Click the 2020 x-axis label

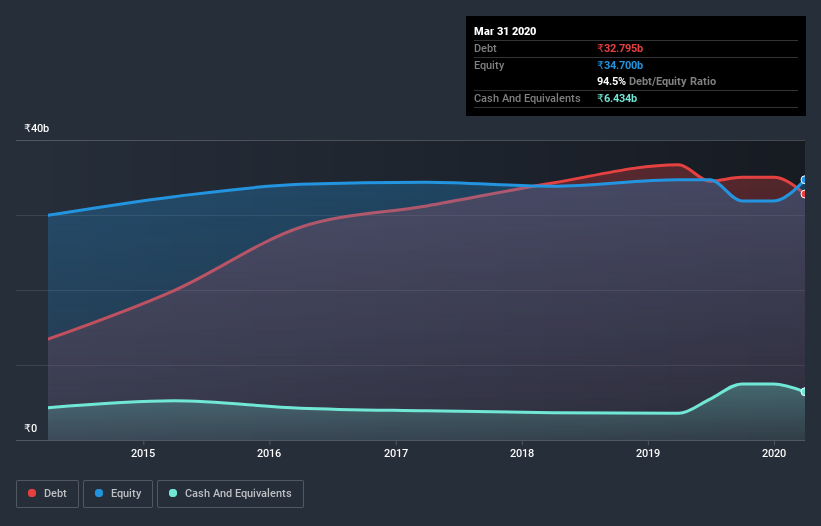[x=774, y=453]
